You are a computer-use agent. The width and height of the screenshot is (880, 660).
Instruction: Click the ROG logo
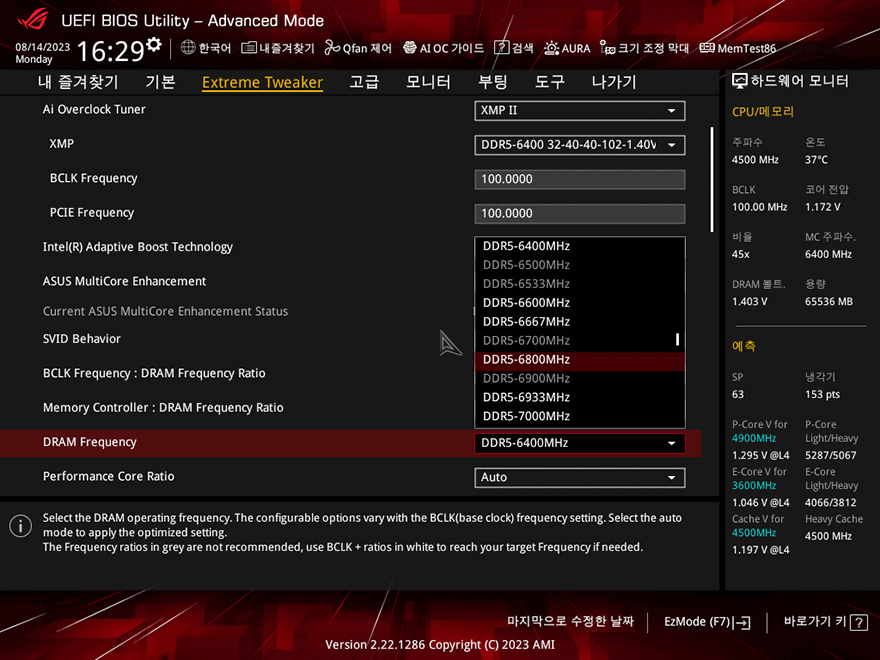coord(33,20)
